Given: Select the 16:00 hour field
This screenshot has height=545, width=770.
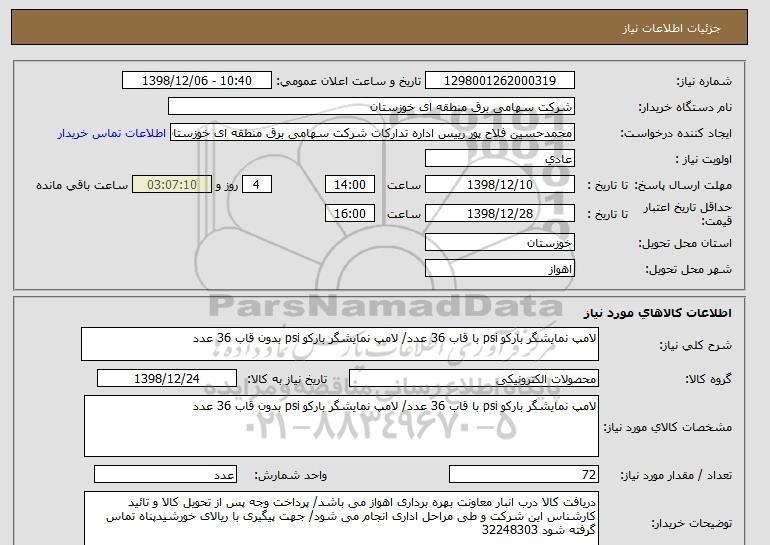Looking at the screenshot, I should [351, 213].
